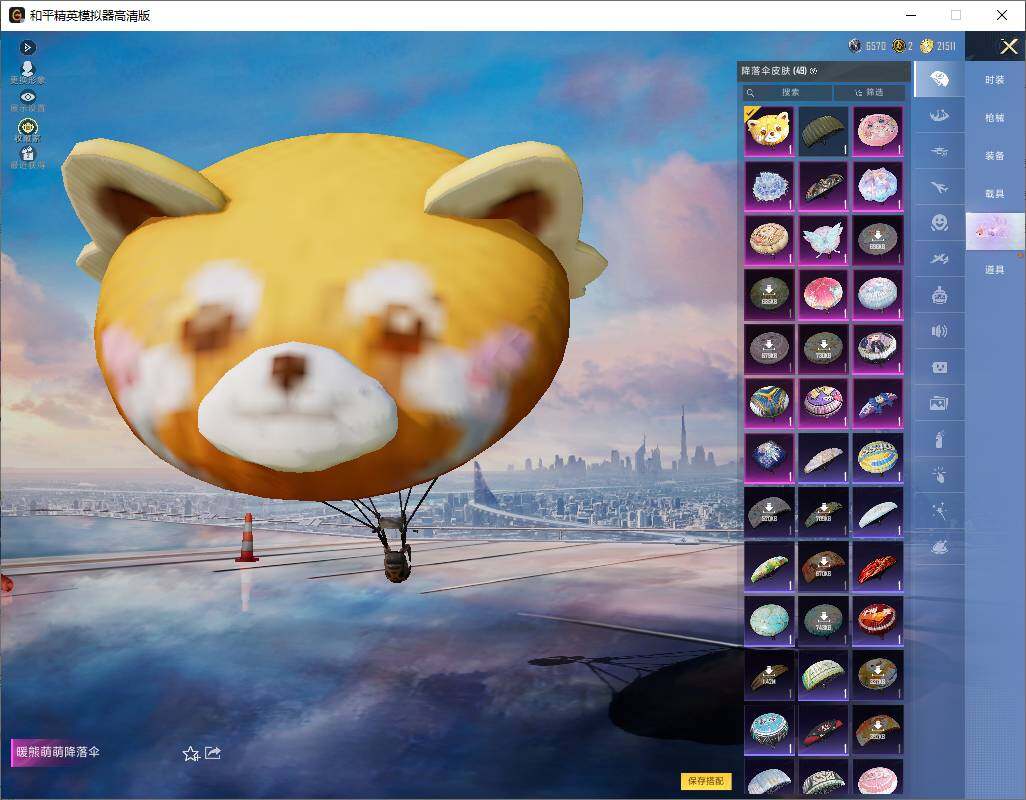Collapse the left panel with arrow icon
Image resolution: width=1026 pixels, height=800 pixels.
(27, 47)
